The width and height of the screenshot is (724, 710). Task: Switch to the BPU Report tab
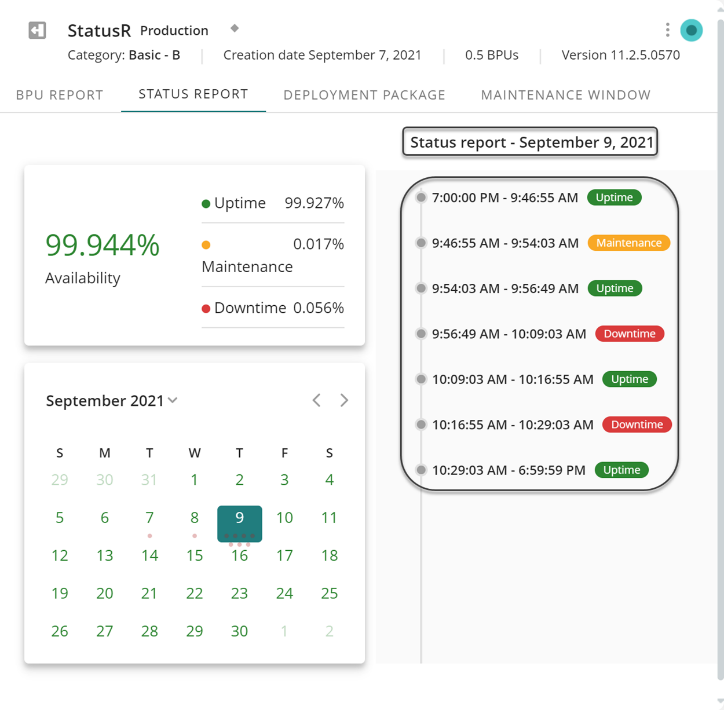tap(59, 95)
